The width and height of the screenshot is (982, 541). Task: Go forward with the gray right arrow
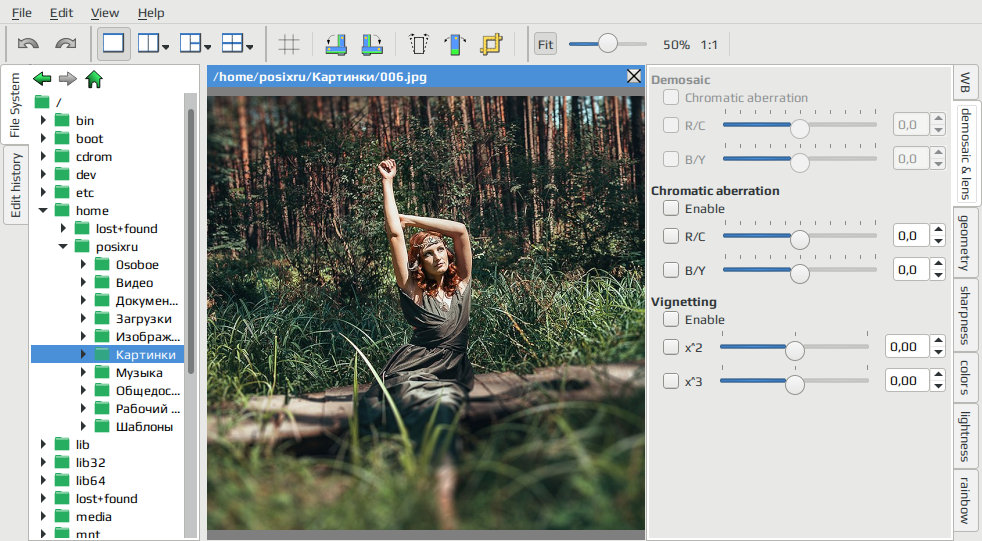68,79
